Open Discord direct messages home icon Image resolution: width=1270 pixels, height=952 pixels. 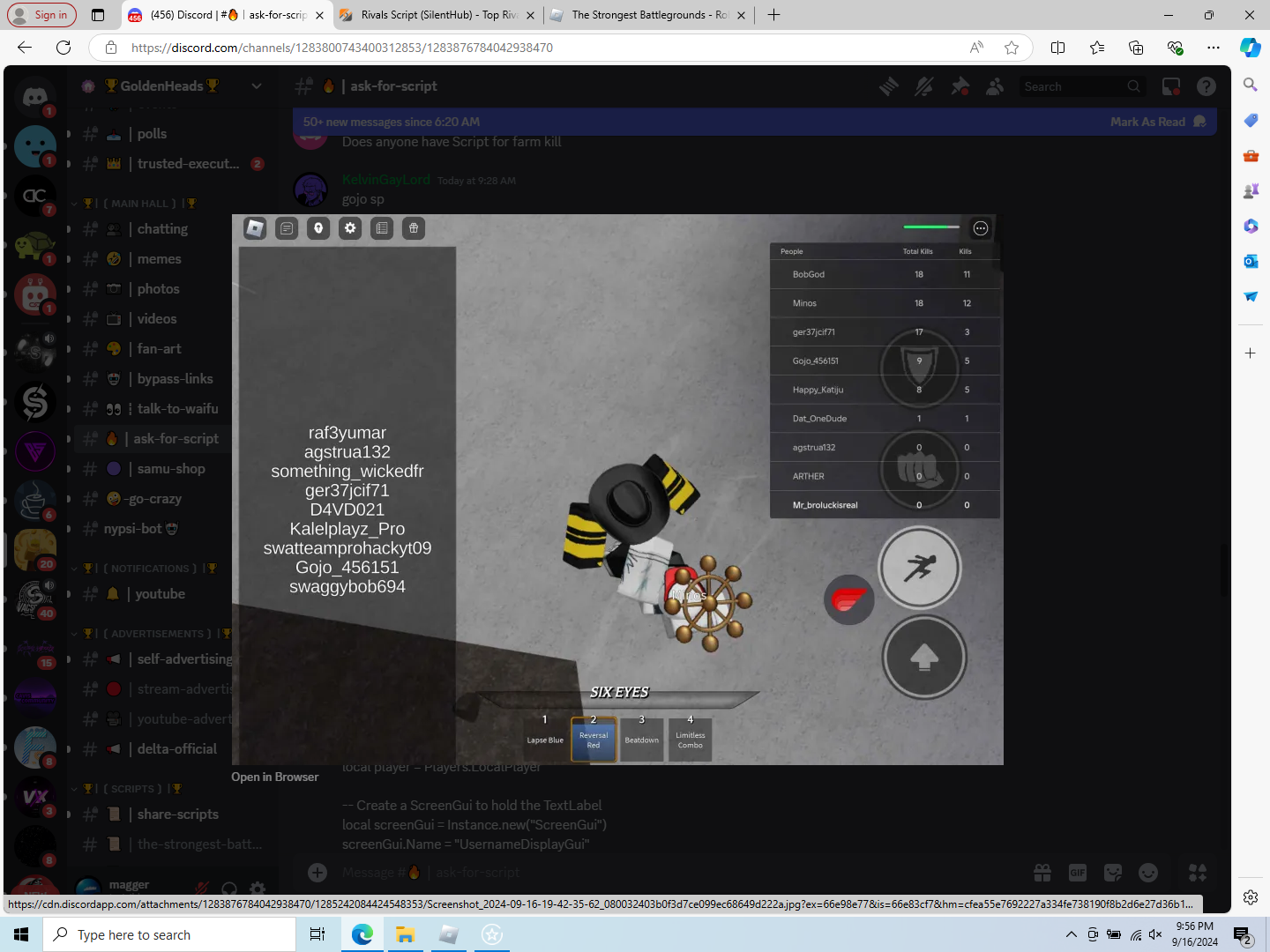[35, 96]
